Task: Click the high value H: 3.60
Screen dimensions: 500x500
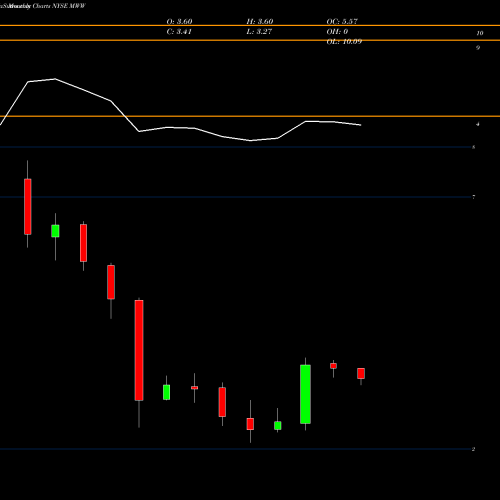Action: point(260,21)
